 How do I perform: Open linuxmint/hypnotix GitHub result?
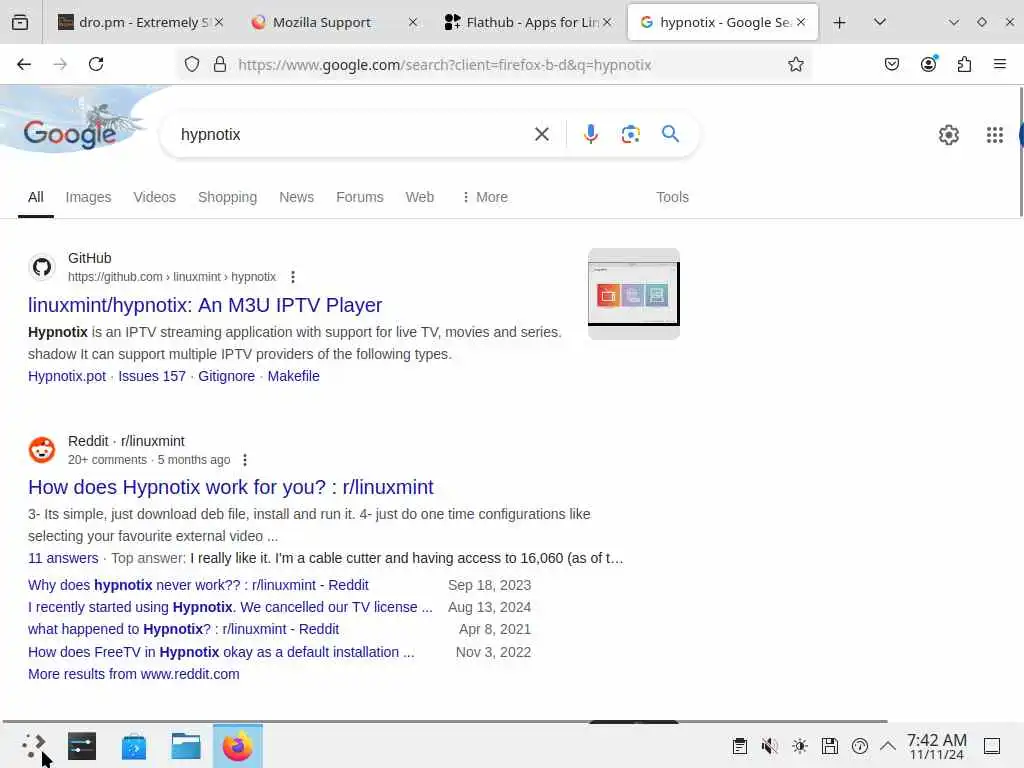tap(205, 305)
